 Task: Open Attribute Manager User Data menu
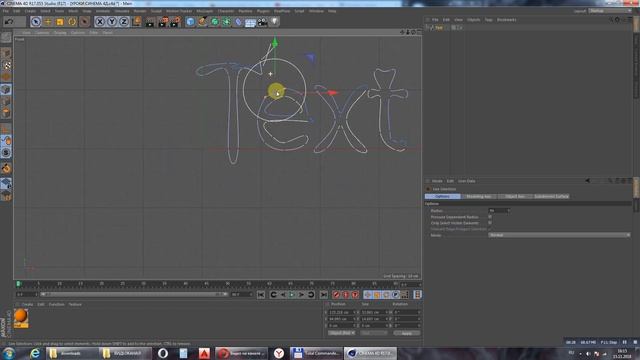(x=466, y=181)
